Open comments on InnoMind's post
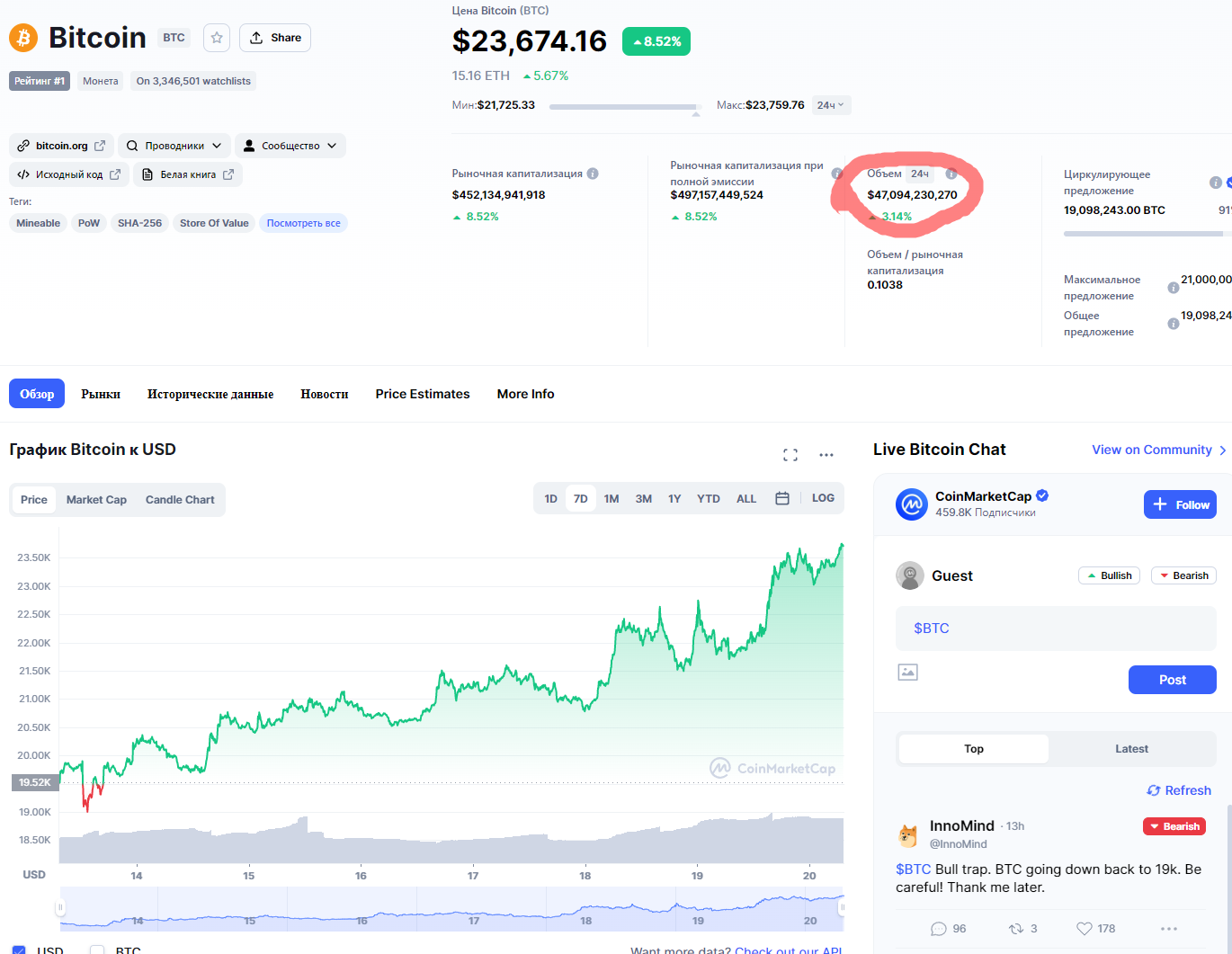The image size is (1232, 954). (939, 929)
